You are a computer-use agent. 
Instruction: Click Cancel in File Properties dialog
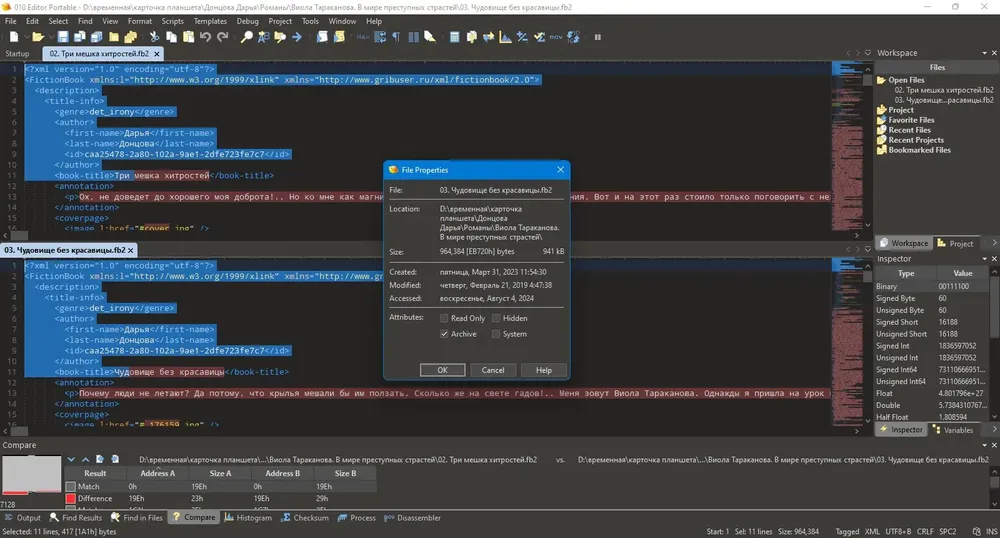(x=492, y=370)
